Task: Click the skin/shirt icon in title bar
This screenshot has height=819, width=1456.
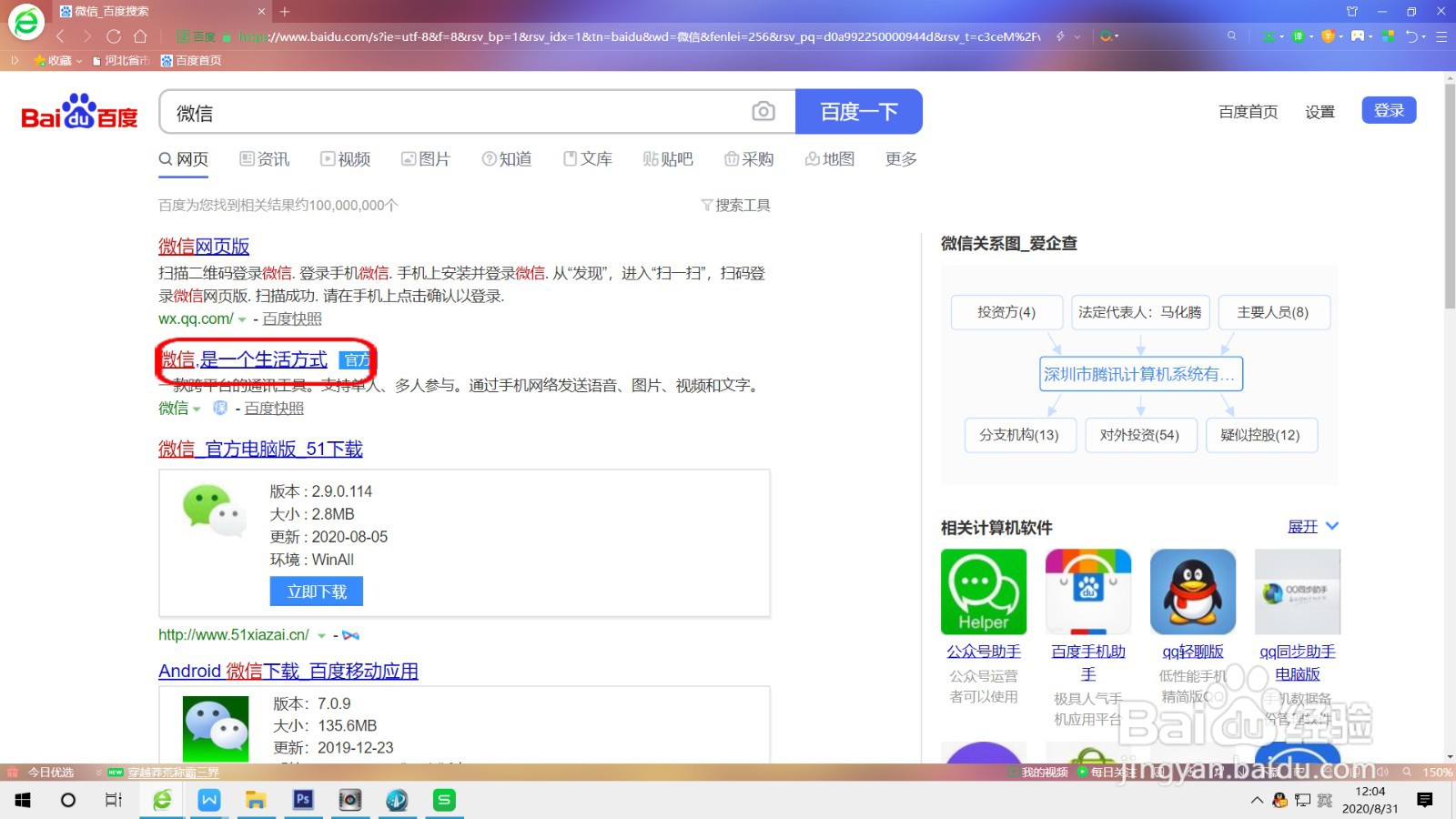Action: [x=1352, y=11]
